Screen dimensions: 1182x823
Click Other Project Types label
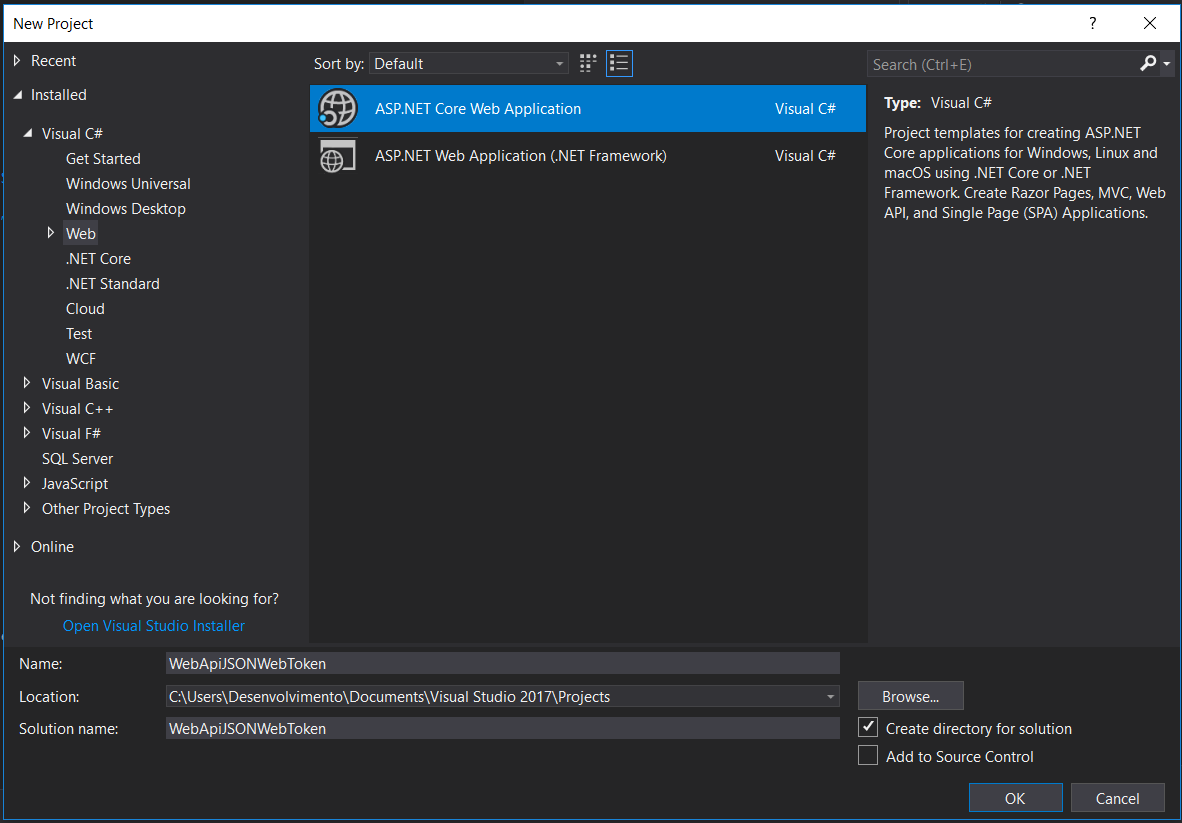point(106,509)
